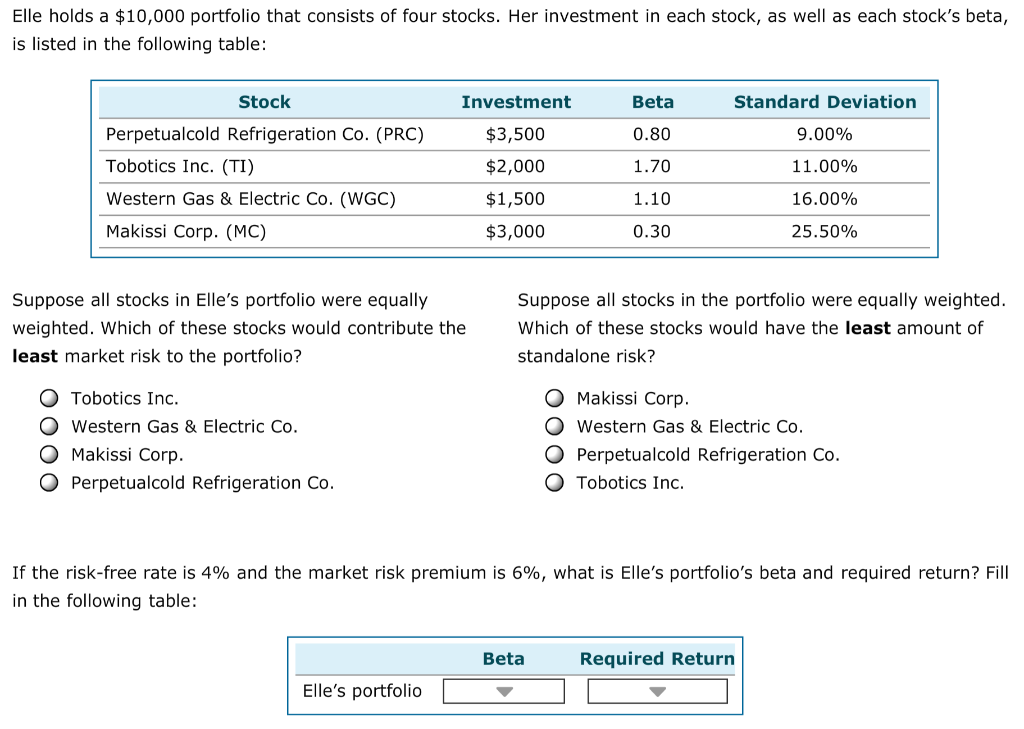The width and height of the screenshot is (1024, 729).
Task: Select the 1.70 beta value for Tobotics Inc.
Action: (x=653, y=166)
